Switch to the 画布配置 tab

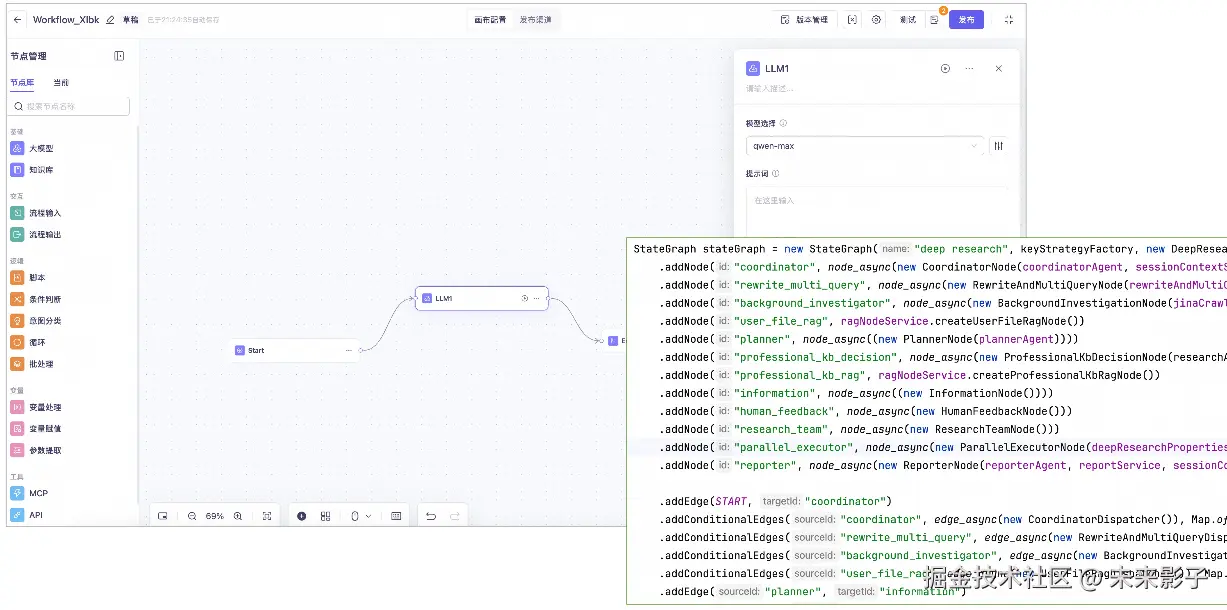point(490,20)
